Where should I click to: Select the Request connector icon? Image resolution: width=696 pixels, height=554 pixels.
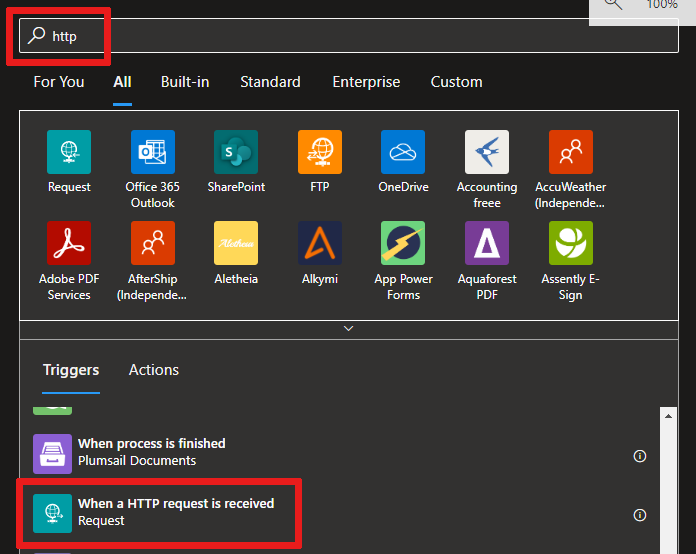(69, 152)
